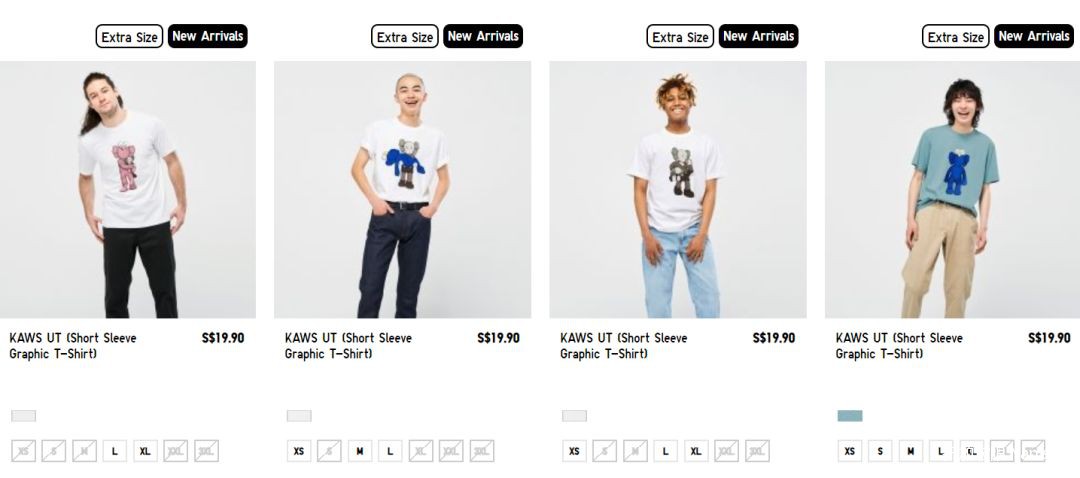
Task: Click New Arrivals badge above brown figure shirt
Action: pyautogui.click(x=758, y=37)
